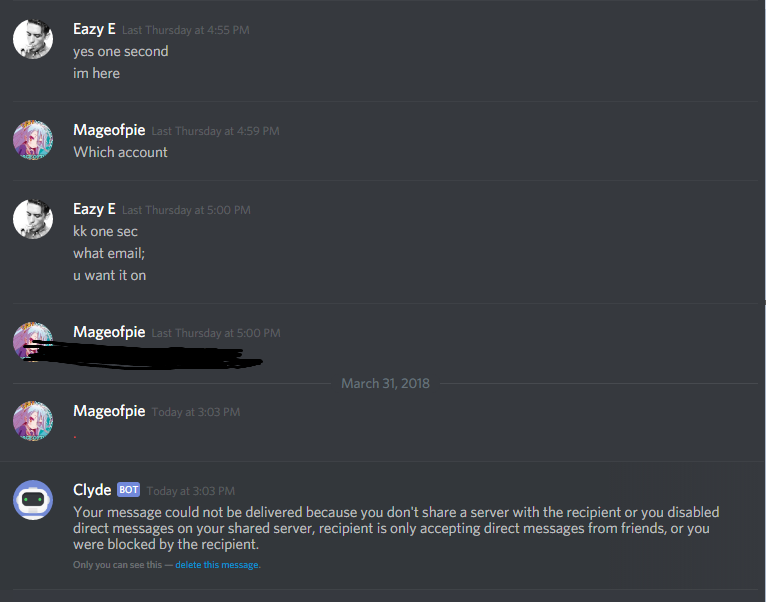Open the Clyde username
The image size is (766, 602).
(92, 490)
